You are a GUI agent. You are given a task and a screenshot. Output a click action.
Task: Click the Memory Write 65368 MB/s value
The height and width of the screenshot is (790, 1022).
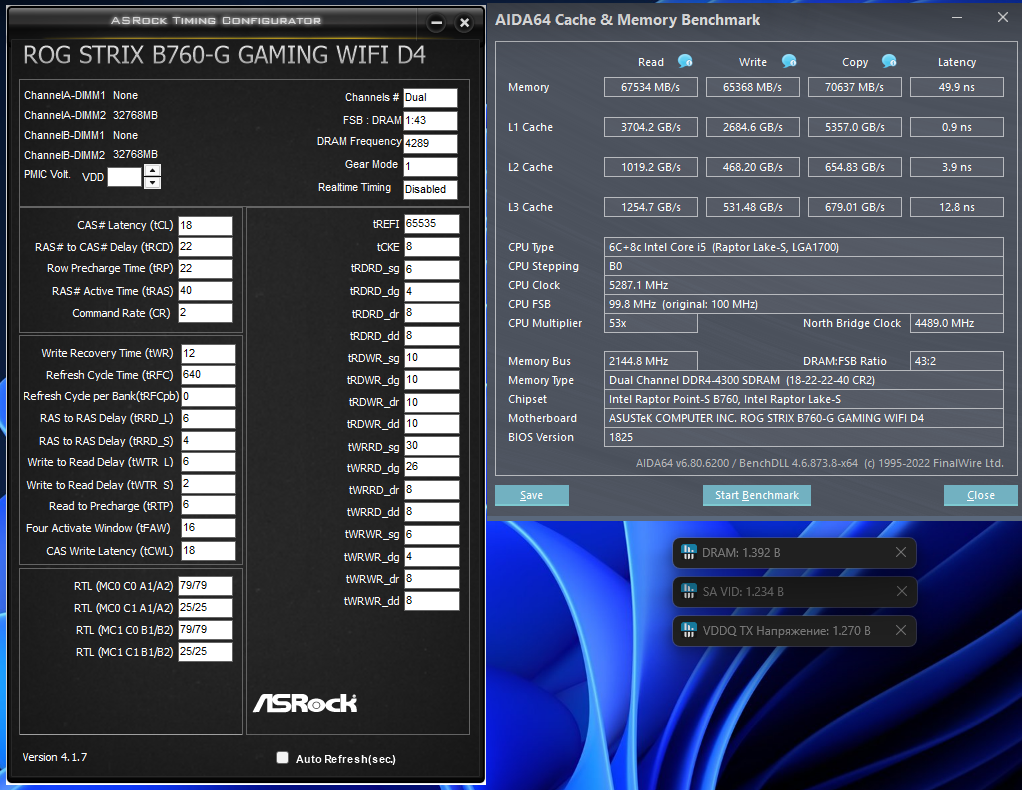click(x=752, y=87)
